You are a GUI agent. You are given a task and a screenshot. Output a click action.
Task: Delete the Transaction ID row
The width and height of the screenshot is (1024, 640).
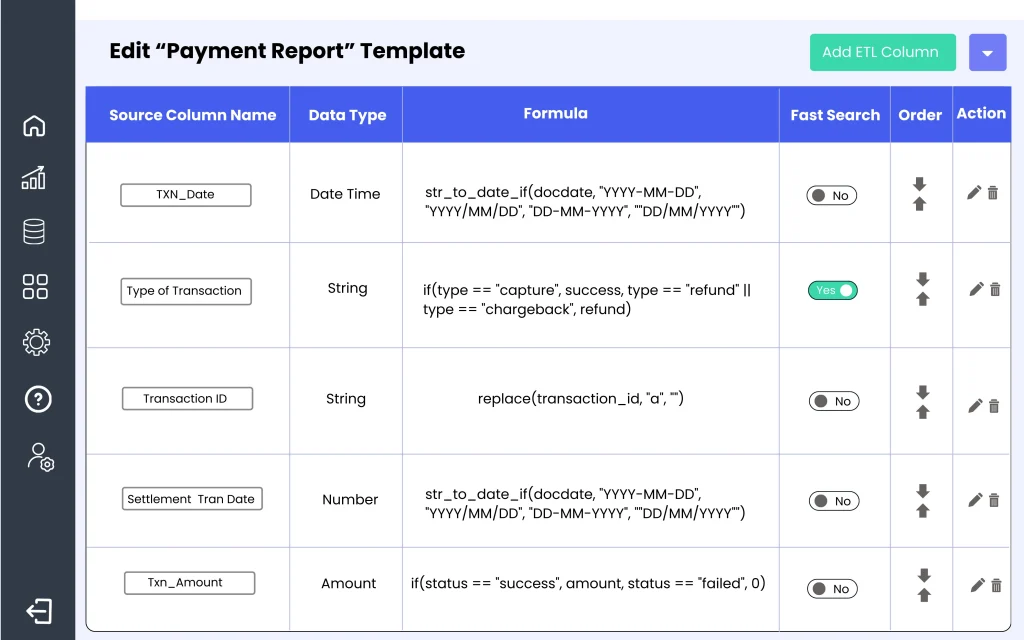[994, 406]
